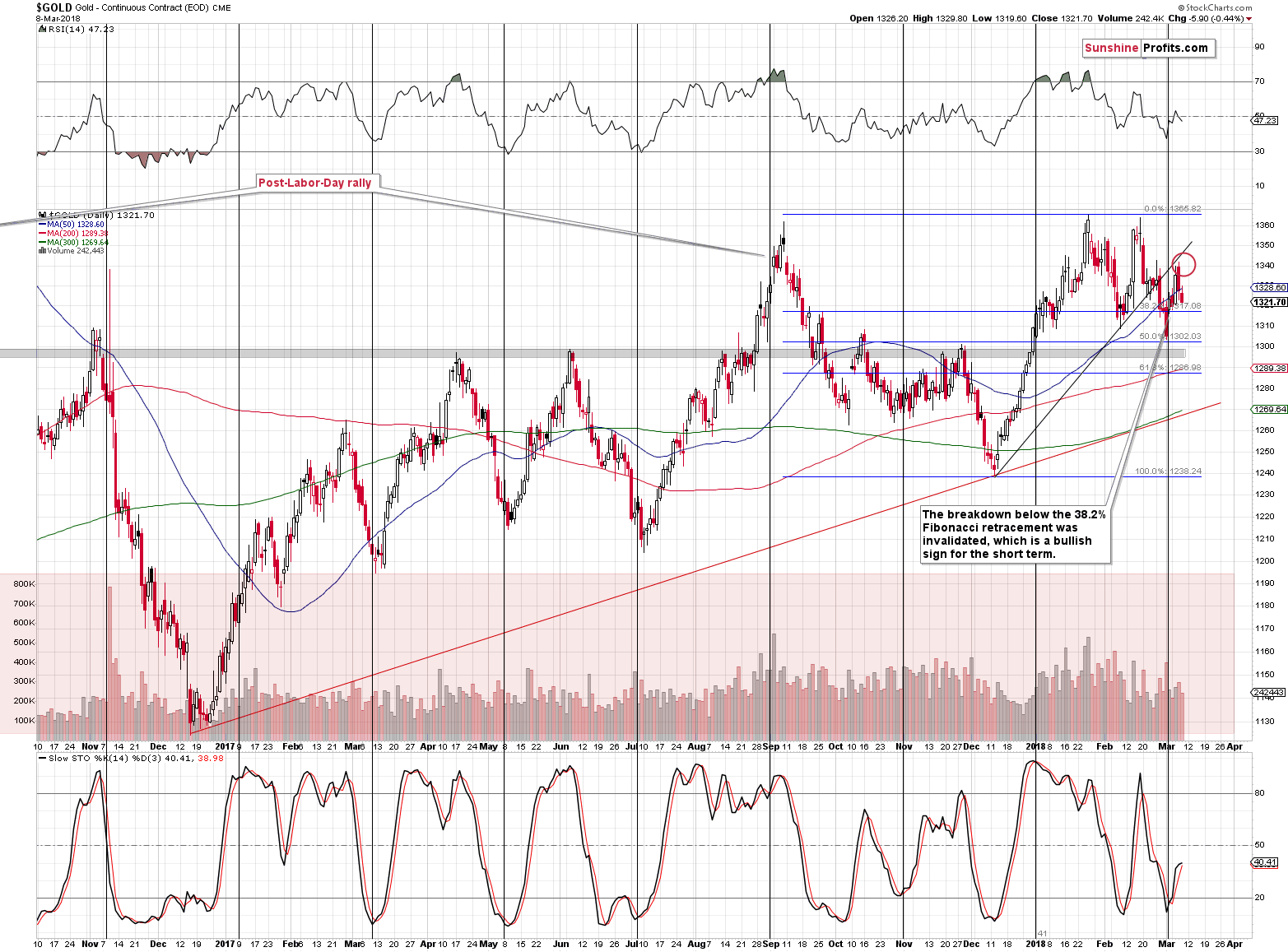
Task: Click the High 1329.80 value
Action: [940, 18]
